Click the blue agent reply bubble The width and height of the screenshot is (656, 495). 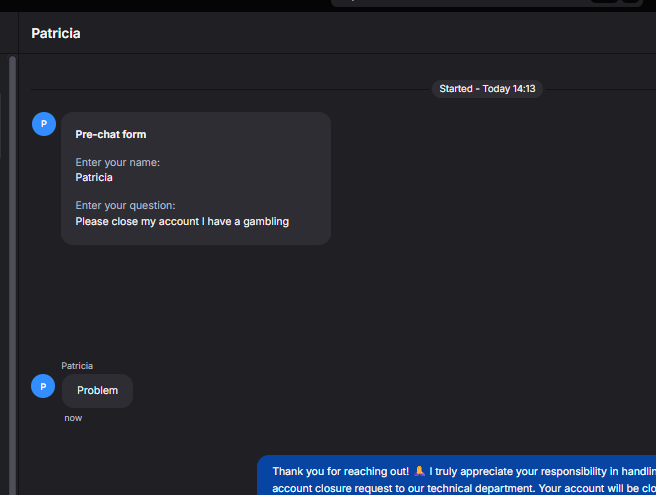[456, 475]
